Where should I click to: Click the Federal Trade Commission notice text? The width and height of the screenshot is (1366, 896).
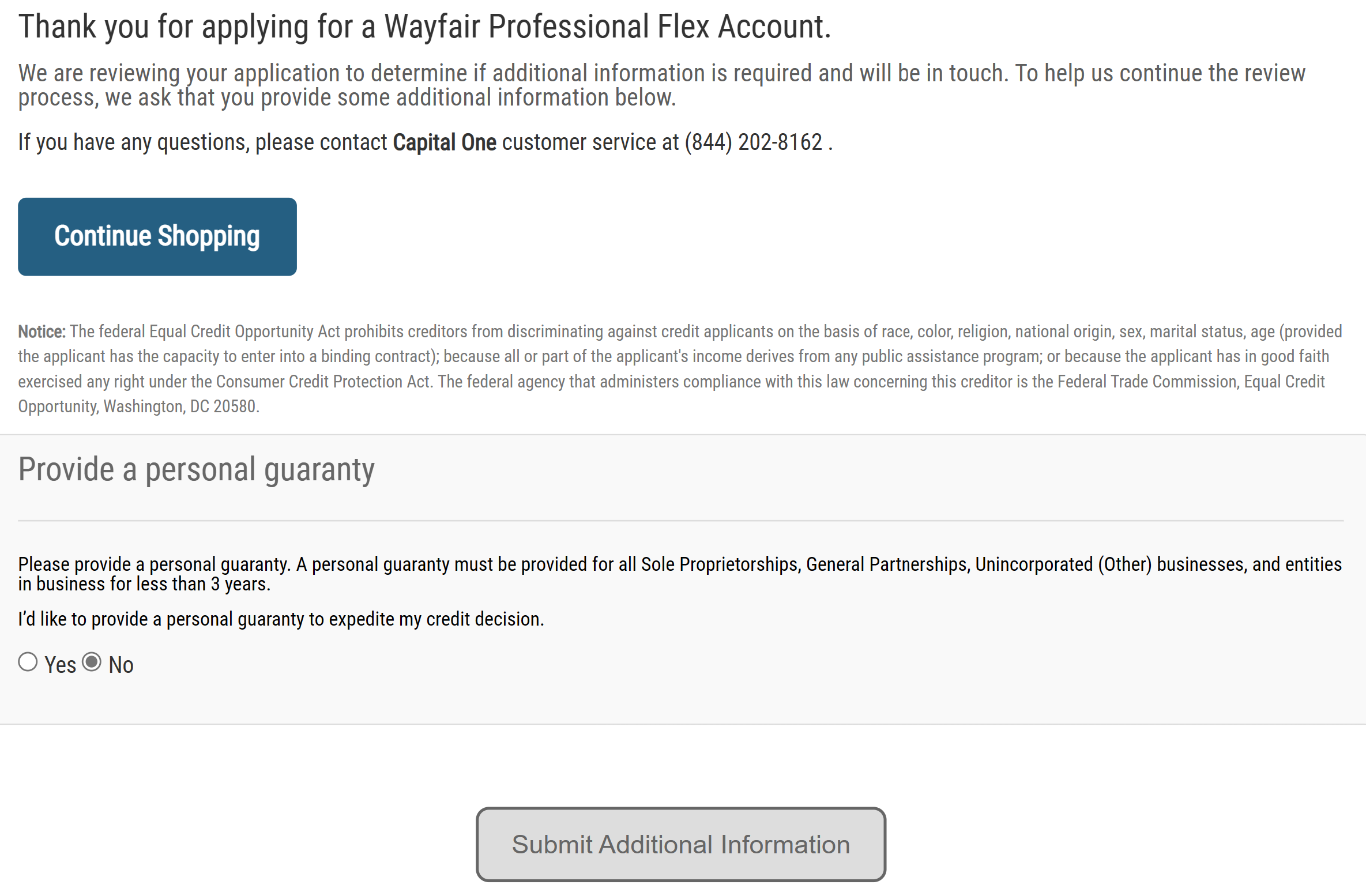pyautogui.click(x=1147, y=381)
